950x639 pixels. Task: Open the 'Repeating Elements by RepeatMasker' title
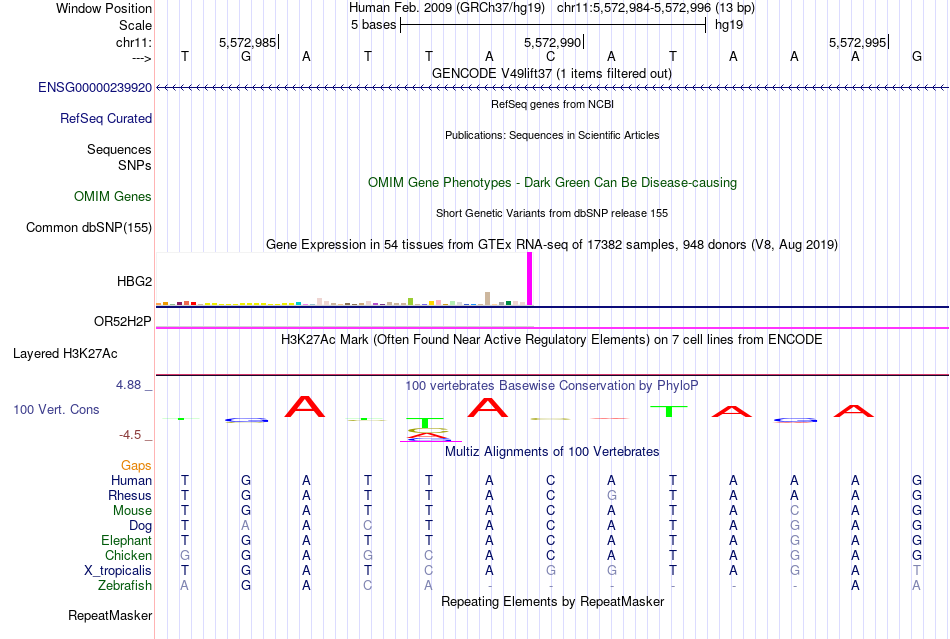[x=553, y=602]
